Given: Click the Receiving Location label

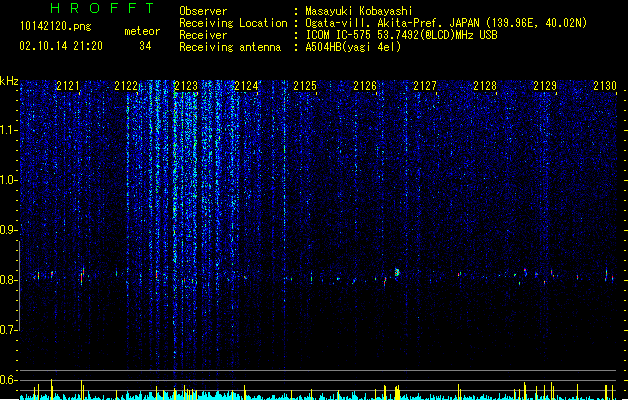Looking at the screenshot, I should (x=233, y=23).
